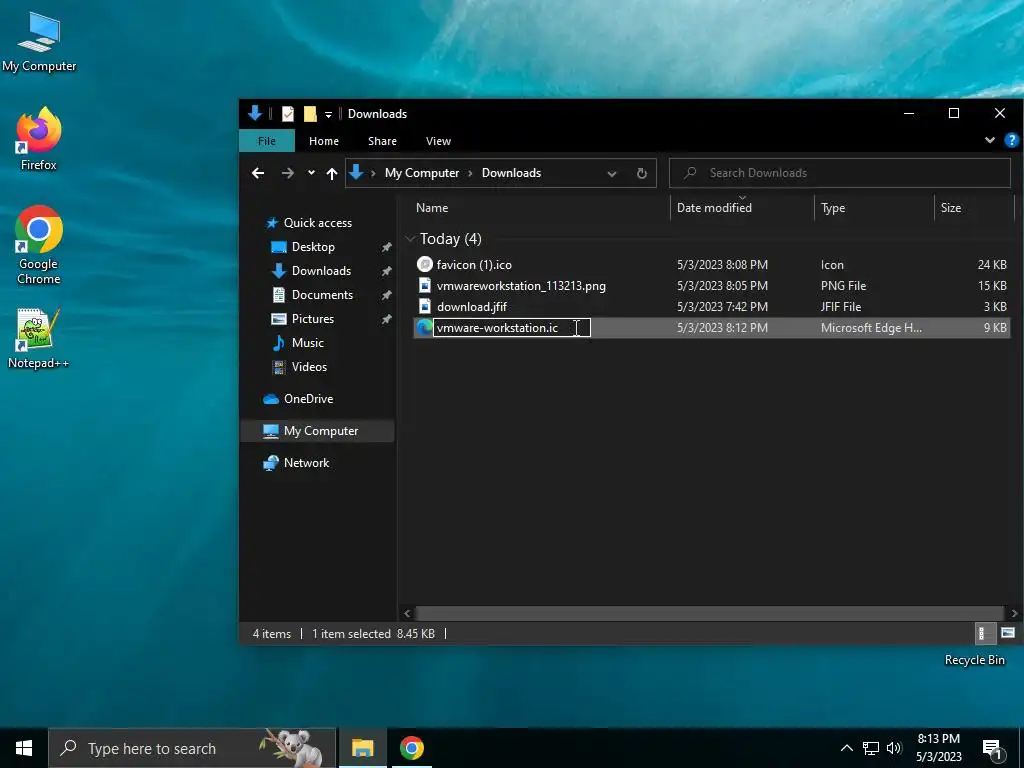Open Google Chrome desktop shortcut

pos(39,245)
